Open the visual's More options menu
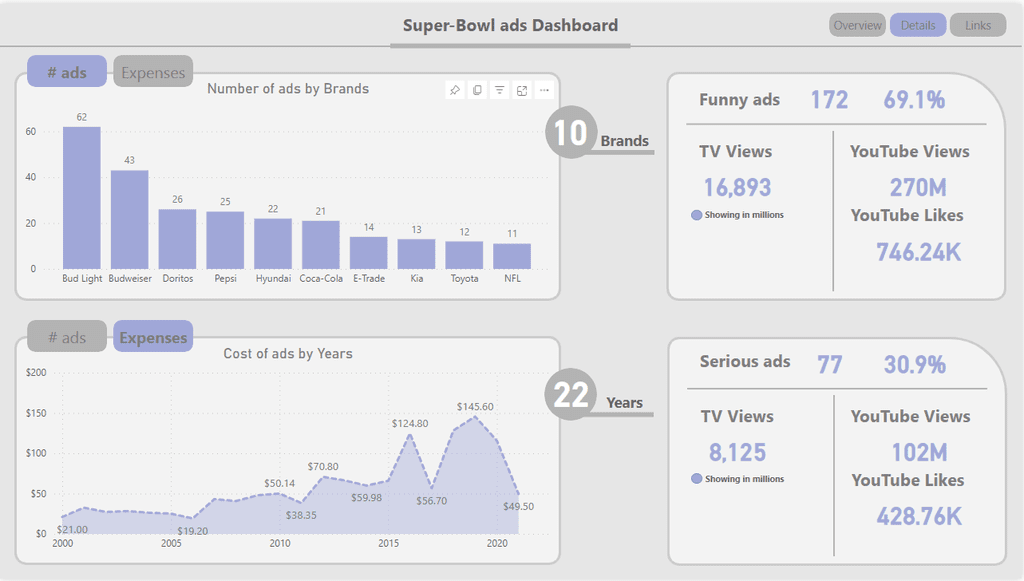Image resolution: width=1024 pixels, height=581 pixels. point(544,90)
